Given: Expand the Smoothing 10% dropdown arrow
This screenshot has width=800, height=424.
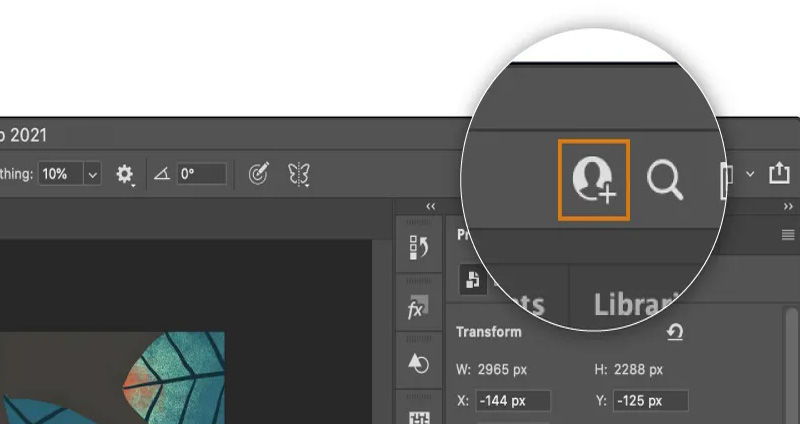Looking at the screenshot, I should coord(92,174).
